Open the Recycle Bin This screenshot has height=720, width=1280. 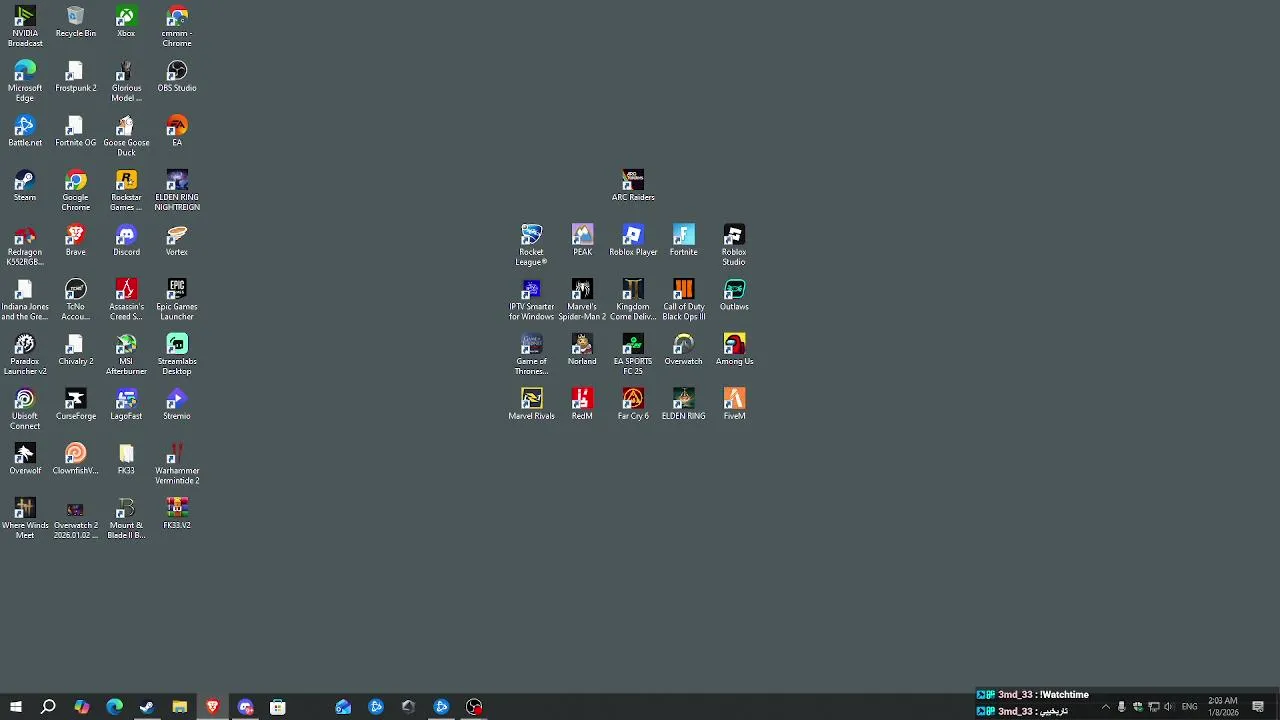tap(76, 22)
